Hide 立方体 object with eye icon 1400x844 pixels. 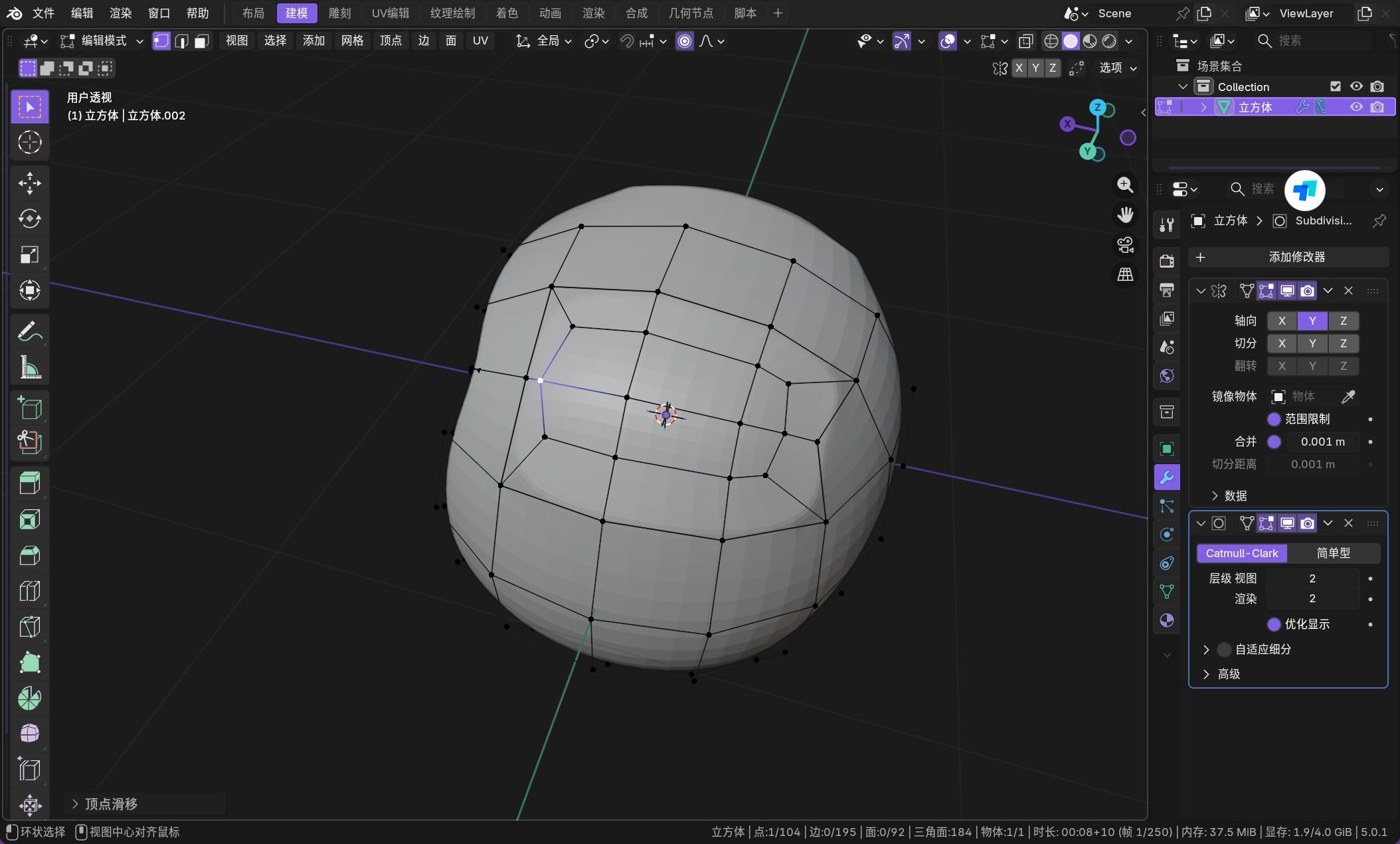click(x=1356, y=107)
